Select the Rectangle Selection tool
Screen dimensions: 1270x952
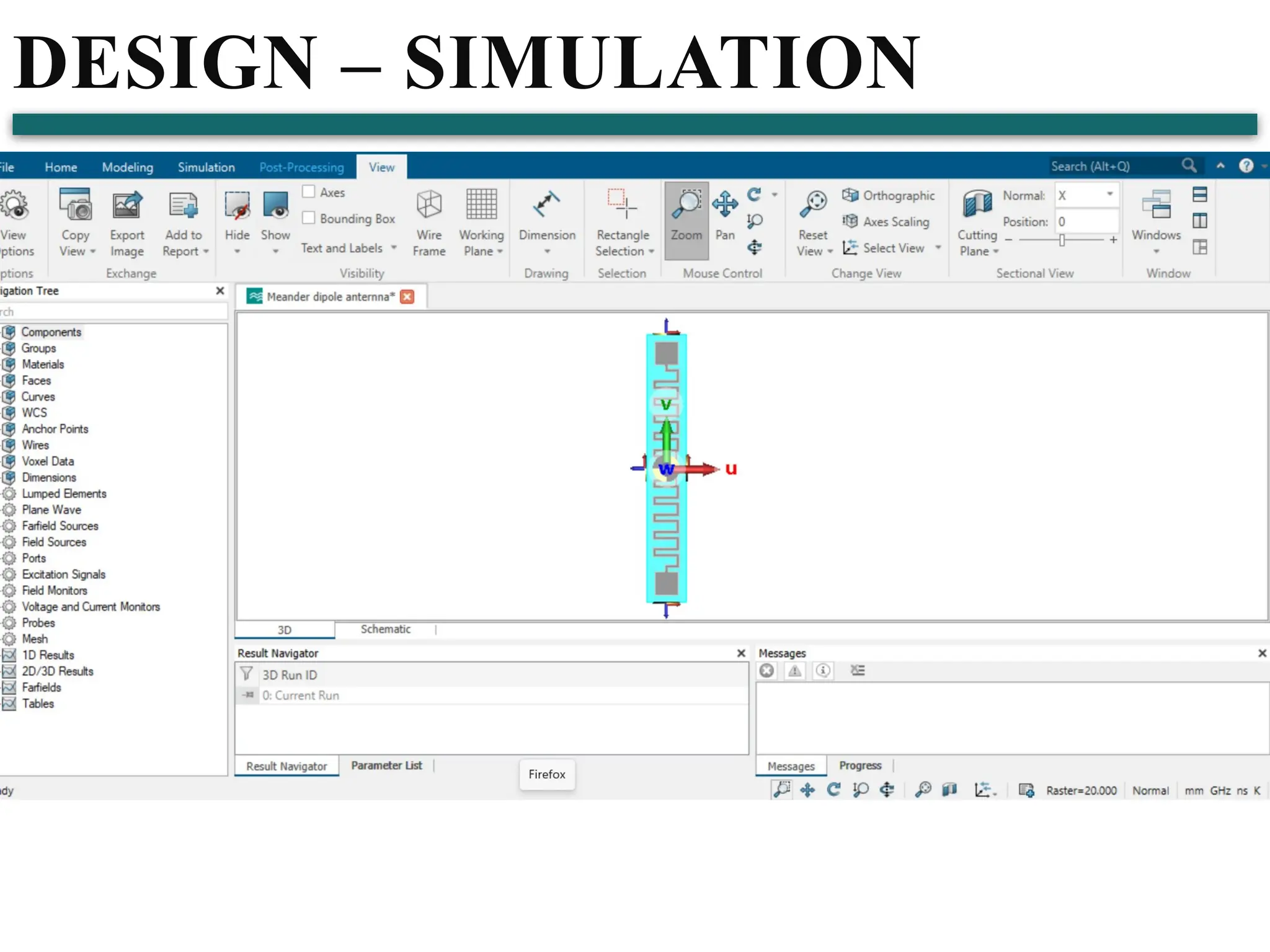tap(623, 205)
